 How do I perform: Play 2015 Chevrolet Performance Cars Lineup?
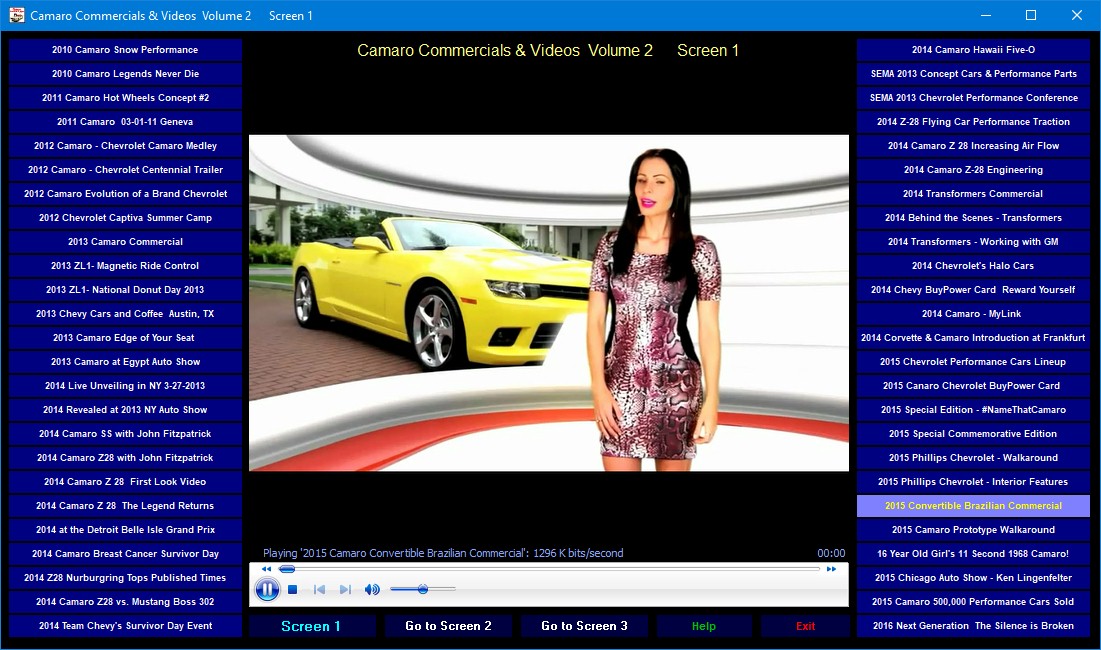coord(973,362)
